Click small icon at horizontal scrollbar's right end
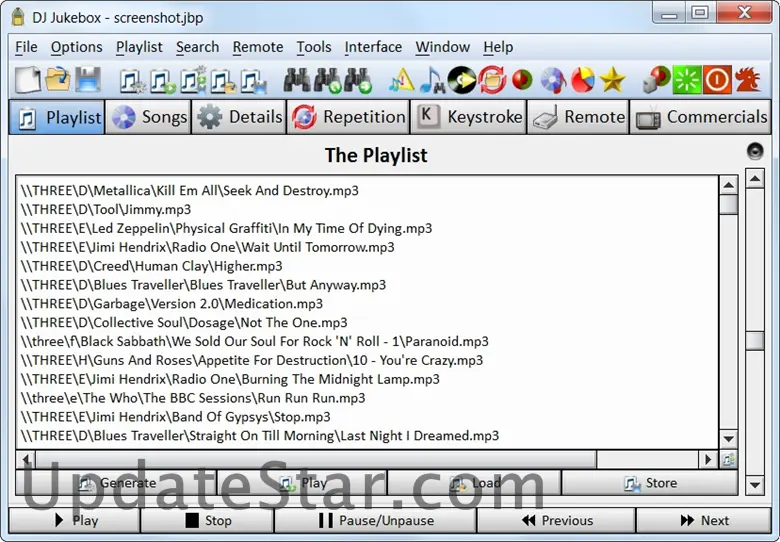Viewport: 780px width, 542px height. (729, 459)
